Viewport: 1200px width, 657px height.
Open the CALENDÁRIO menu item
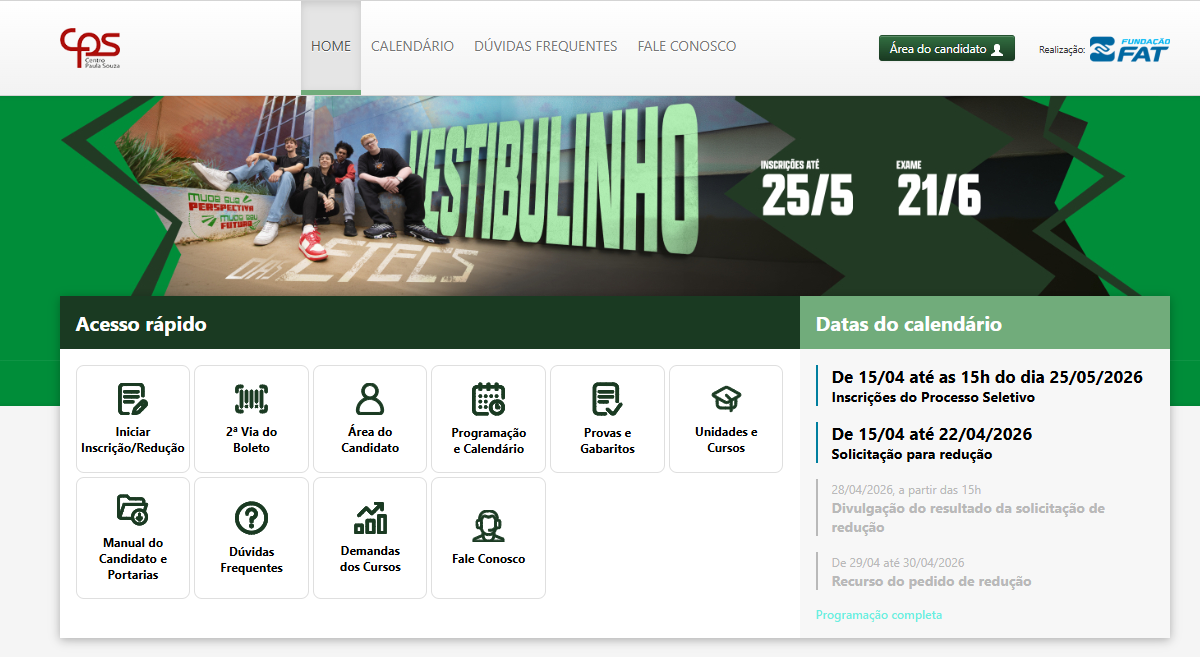412,46
